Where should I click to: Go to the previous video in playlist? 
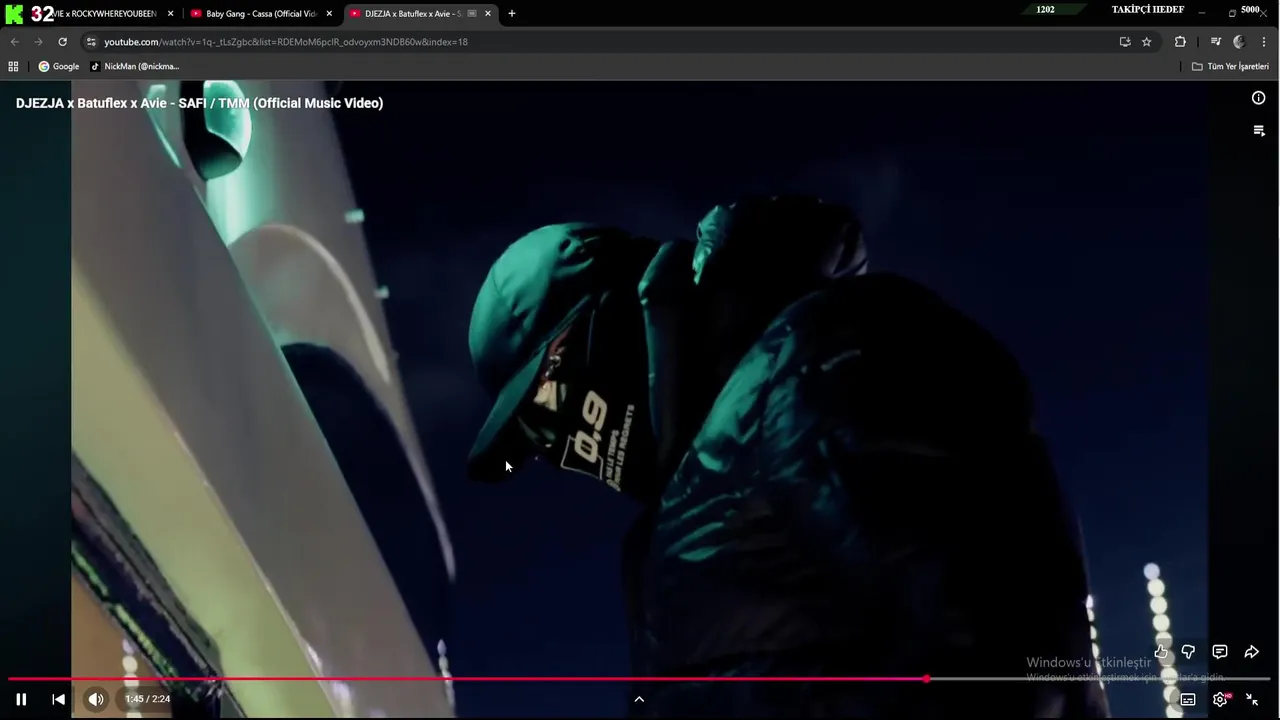58,699
